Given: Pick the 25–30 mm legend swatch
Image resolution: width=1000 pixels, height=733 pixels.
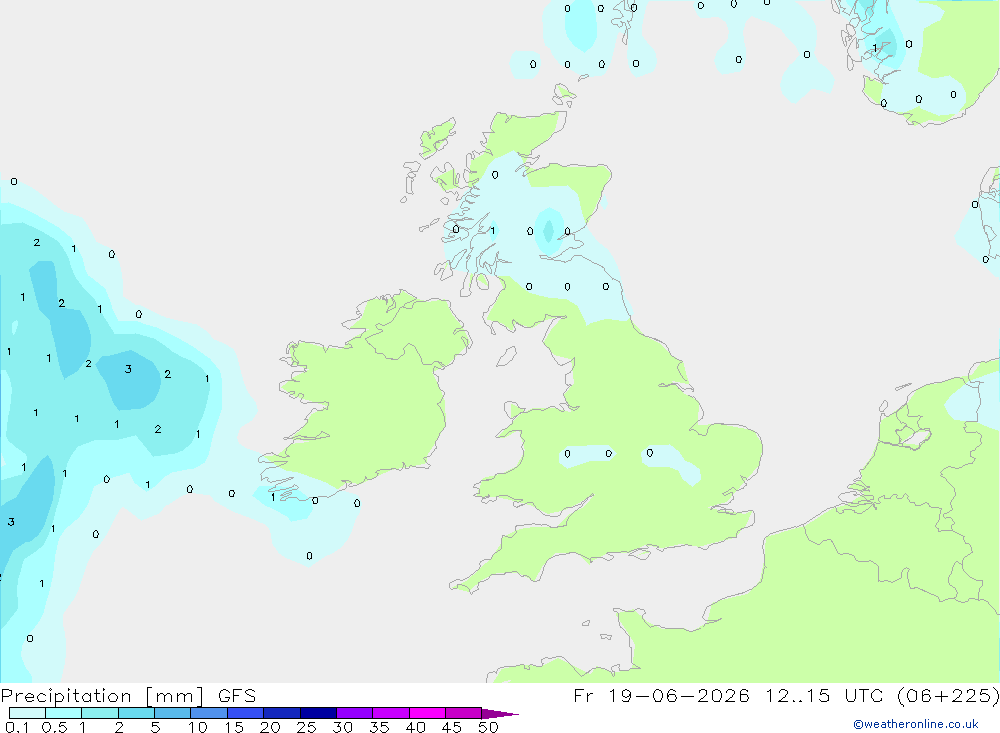Looking at the screenshot, I should 318,713.
